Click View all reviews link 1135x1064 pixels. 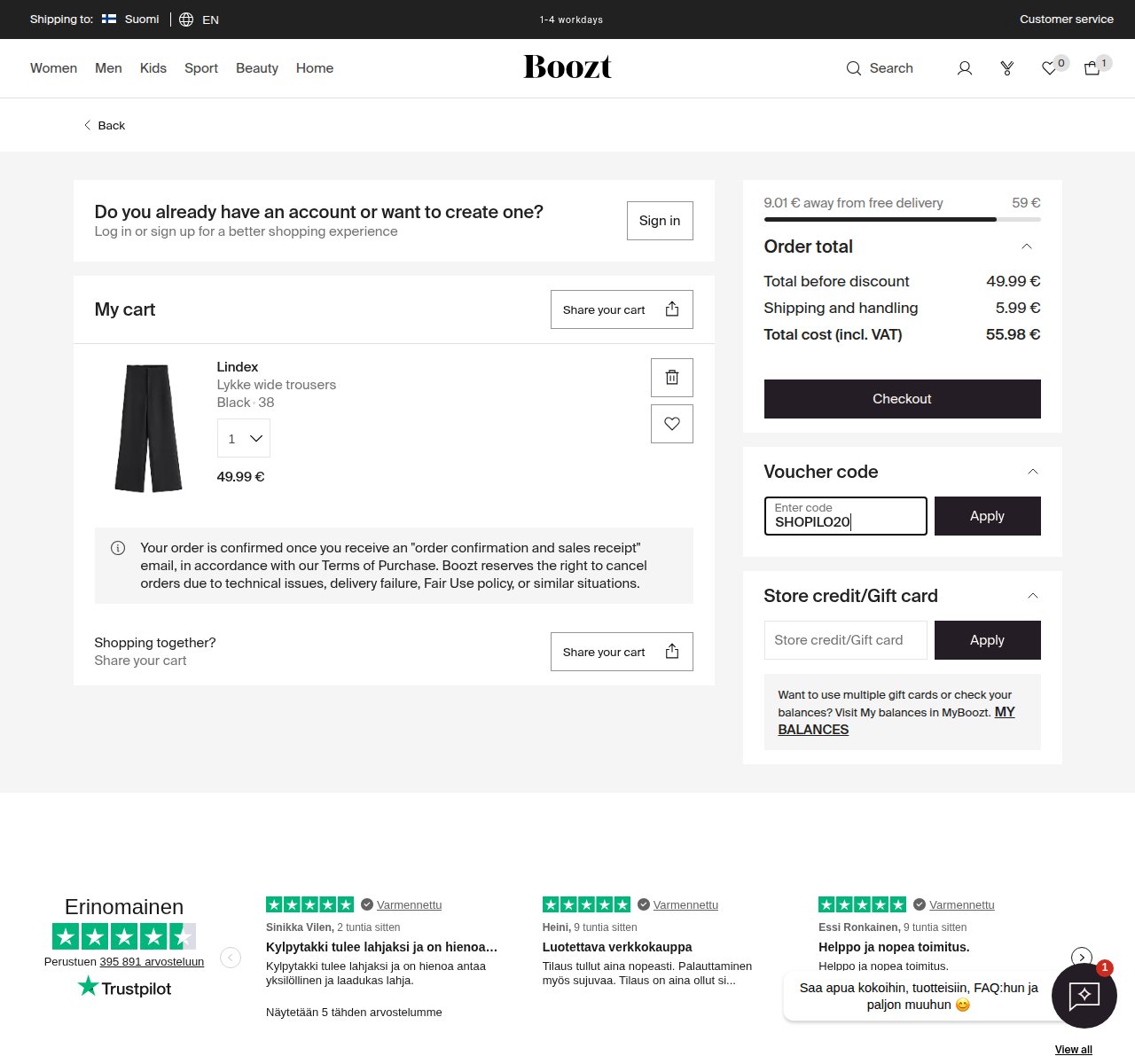tap(1074, 1050)
